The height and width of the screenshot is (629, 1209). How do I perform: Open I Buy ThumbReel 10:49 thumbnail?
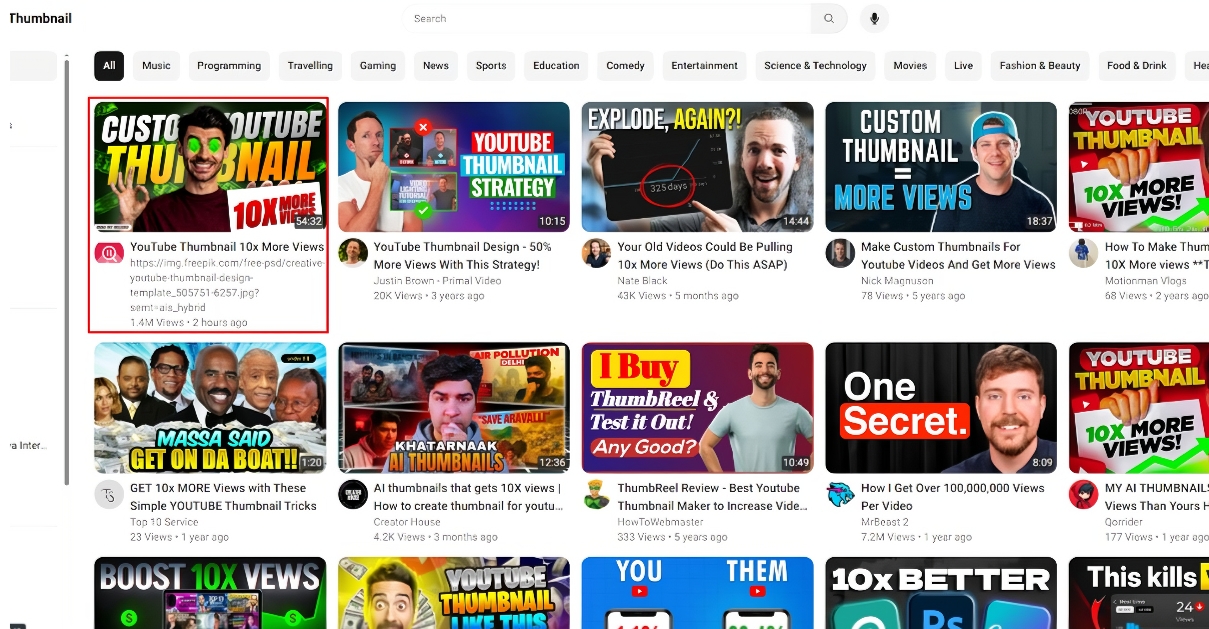click(698, 408)
